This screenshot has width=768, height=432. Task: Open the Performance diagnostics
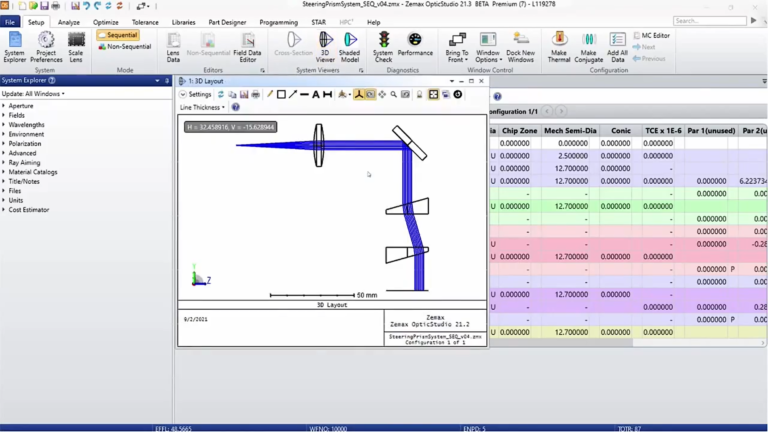[415, 44]
